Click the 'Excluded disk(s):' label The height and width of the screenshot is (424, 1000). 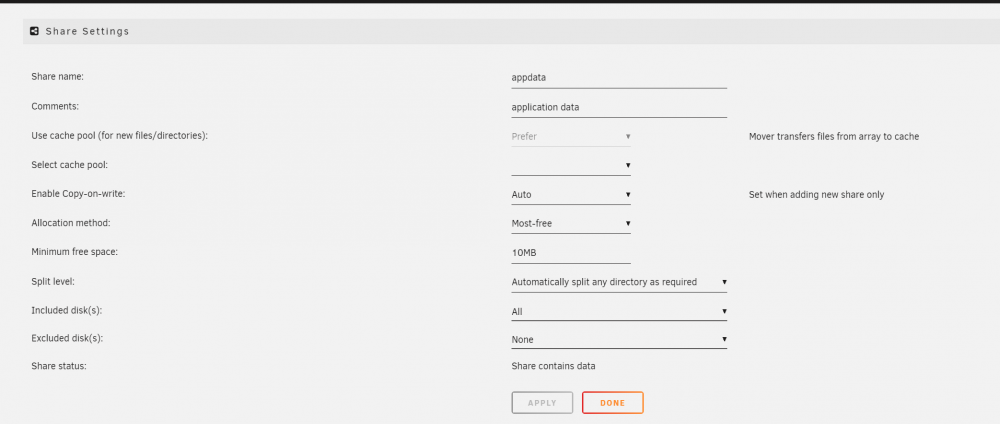click(67, 339)
